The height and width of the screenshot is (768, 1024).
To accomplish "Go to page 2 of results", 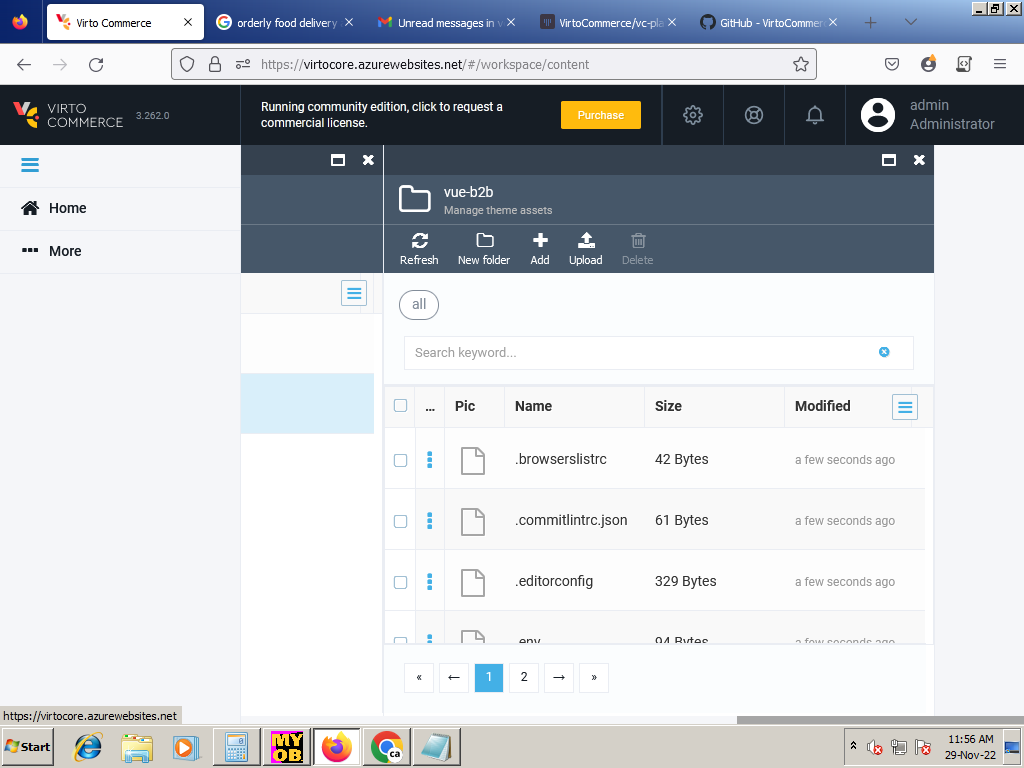I will [524, 677].
